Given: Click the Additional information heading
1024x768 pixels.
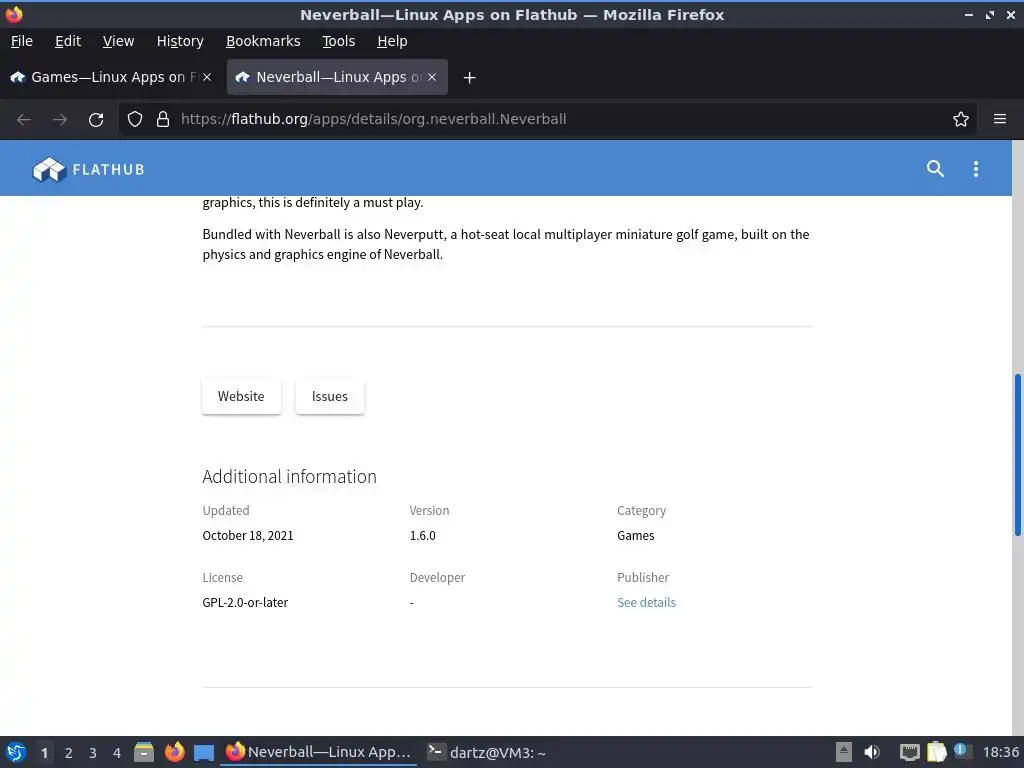Looking at the screenshot, I should point(289,477).
